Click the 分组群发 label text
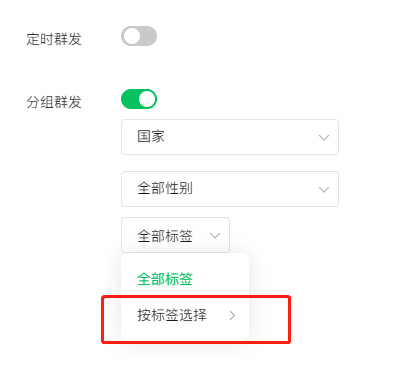Screen dimensions: 395x366 click(54, 102)
